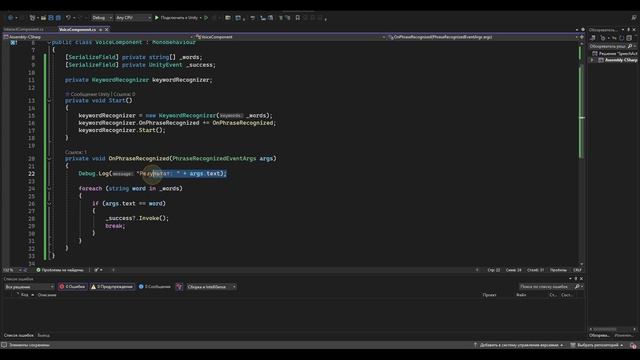Image resolution: width=640 pixels, height=360 pixels.
Task: Close the VoiceComponent.cs tab
Action: (107, 30)
